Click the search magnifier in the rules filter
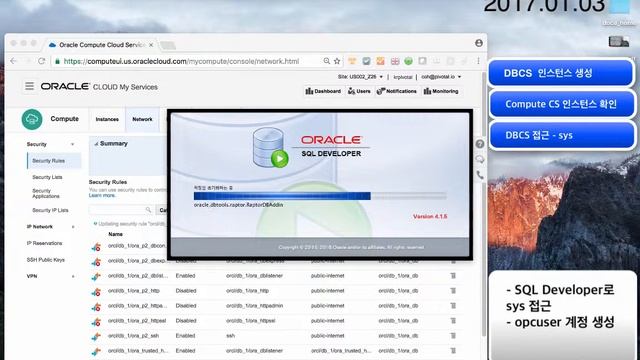640x360 pixels. point(148,210)
